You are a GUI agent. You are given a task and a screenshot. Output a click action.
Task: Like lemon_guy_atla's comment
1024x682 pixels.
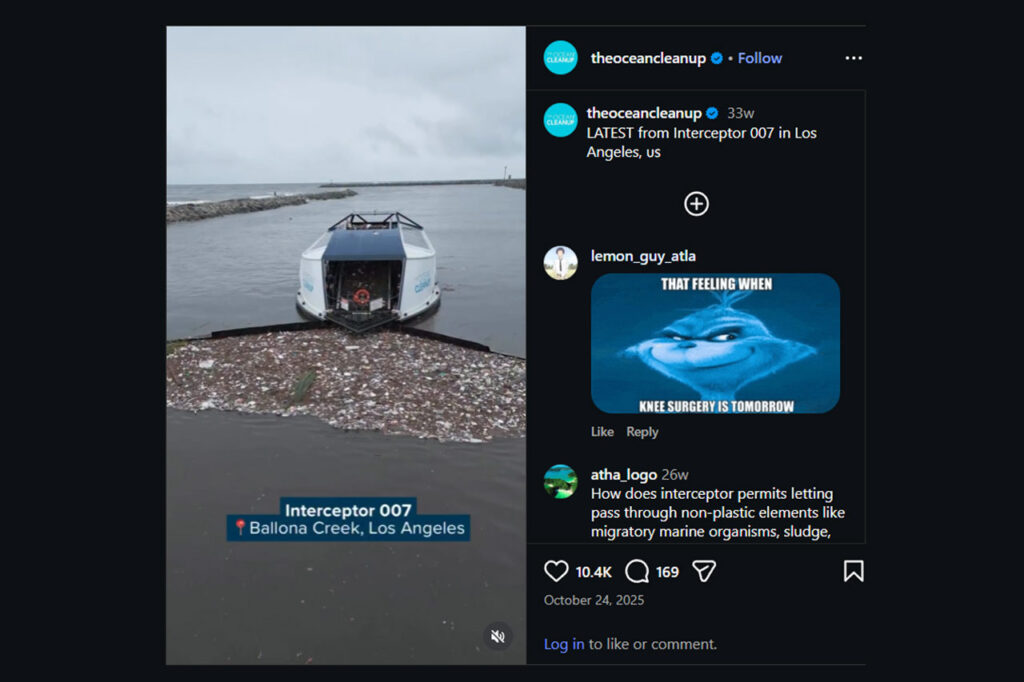[x=602, y=432]
